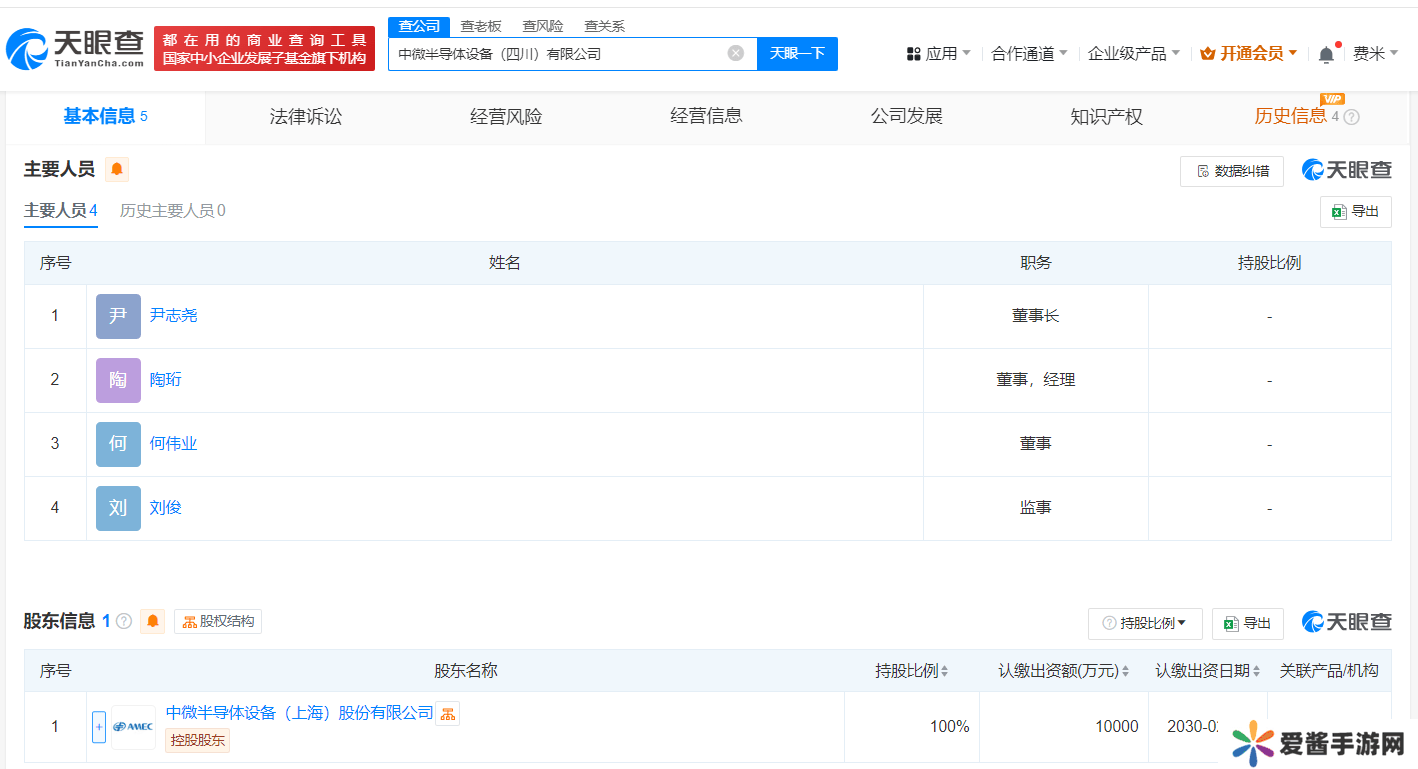Clear the search box text
The width and height of the screenshot is (1418, 769).
735,53
